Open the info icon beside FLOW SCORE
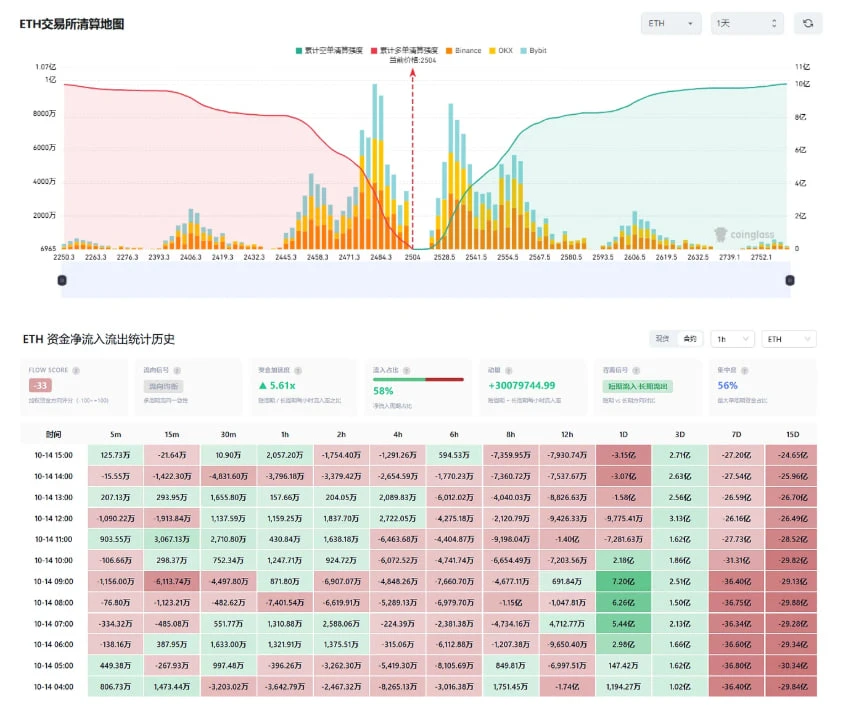 click(76, 370)
